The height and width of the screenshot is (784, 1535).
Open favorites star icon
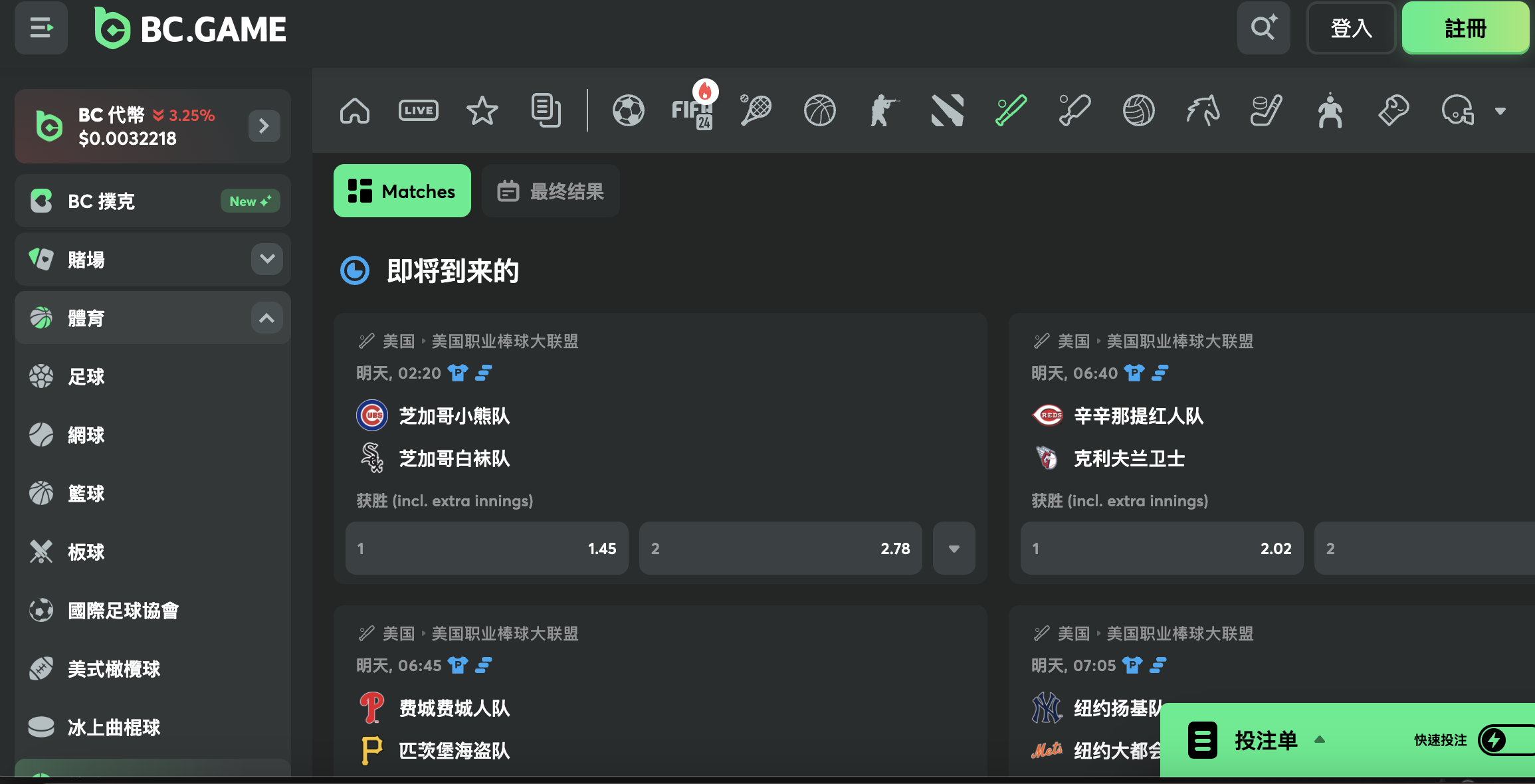482,110
